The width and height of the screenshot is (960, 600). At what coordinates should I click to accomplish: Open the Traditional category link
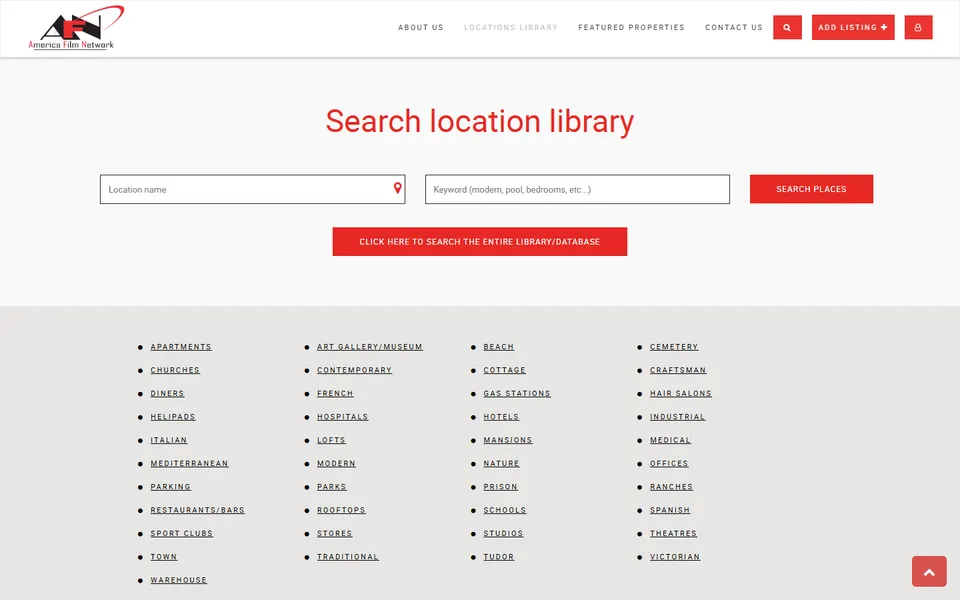(x=348, y=557)
